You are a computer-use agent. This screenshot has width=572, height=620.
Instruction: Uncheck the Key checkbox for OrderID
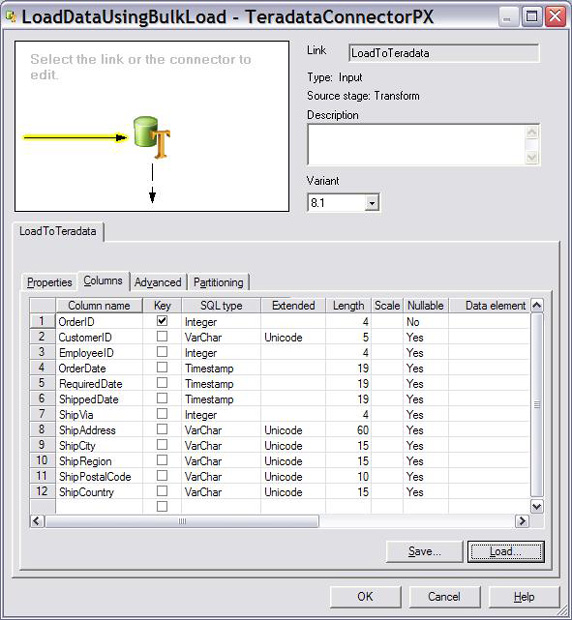click(162, 321)
